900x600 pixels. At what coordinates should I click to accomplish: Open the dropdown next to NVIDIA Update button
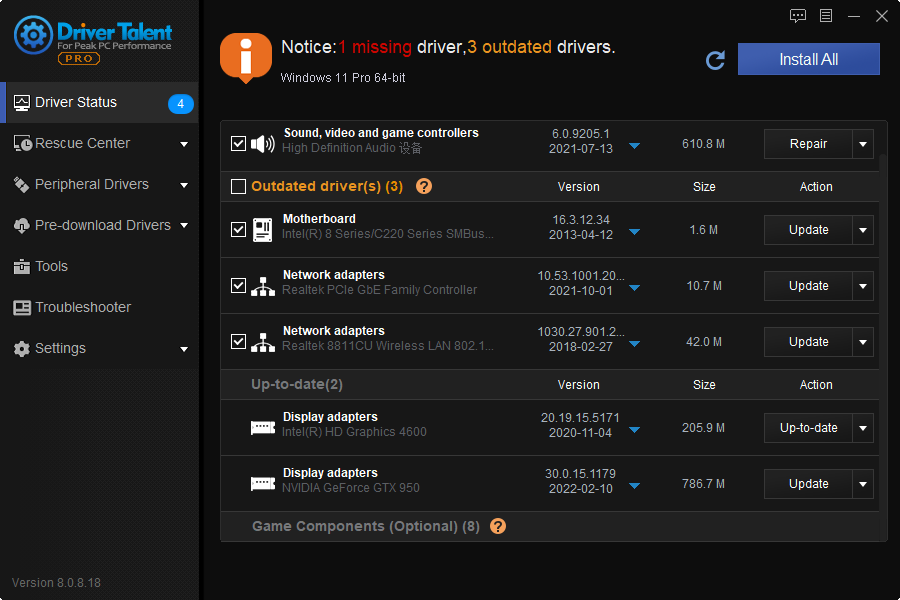coord(862,484)
